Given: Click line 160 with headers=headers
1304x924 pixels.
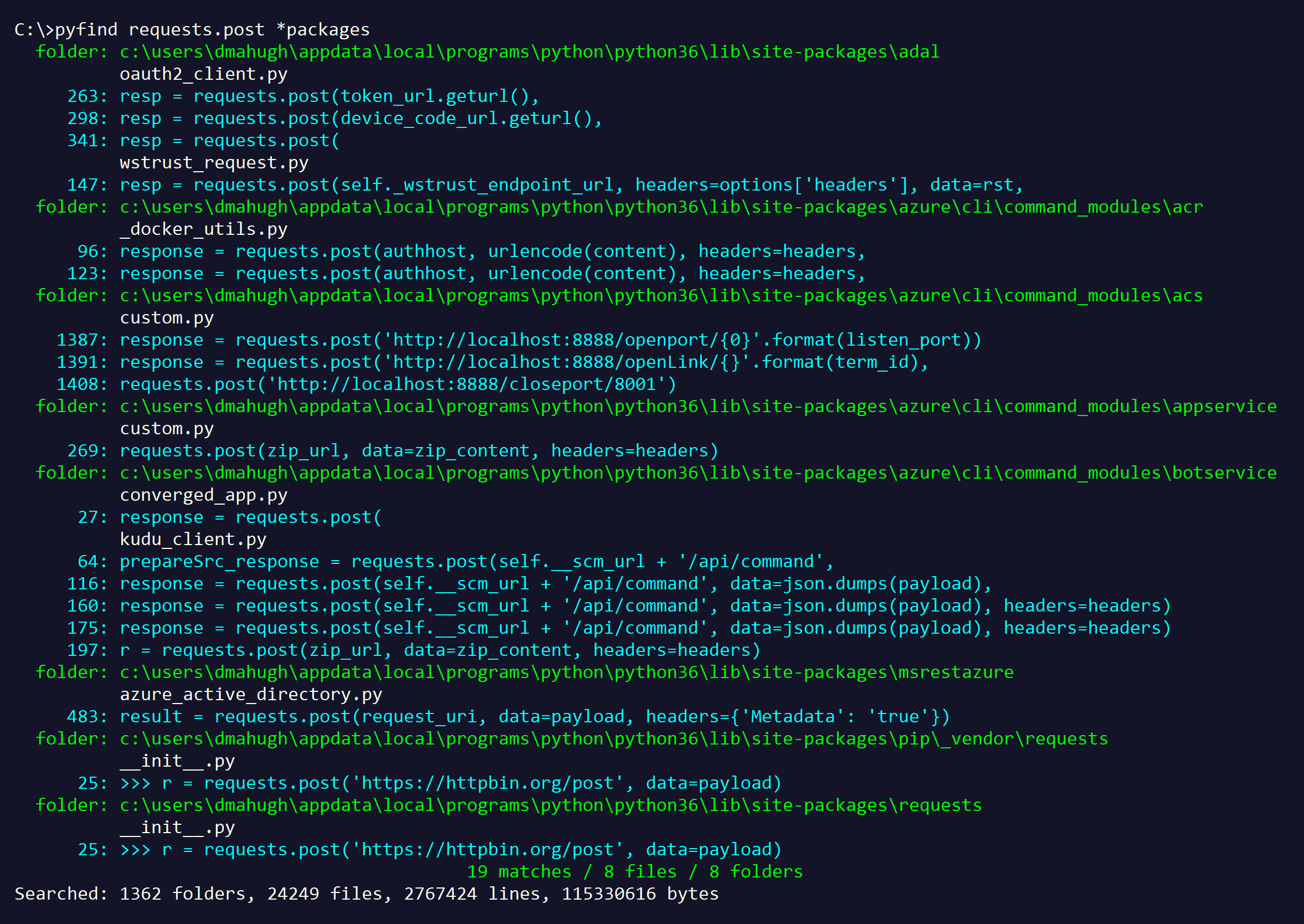Looking at the screenshot, I should pos(619,607).
